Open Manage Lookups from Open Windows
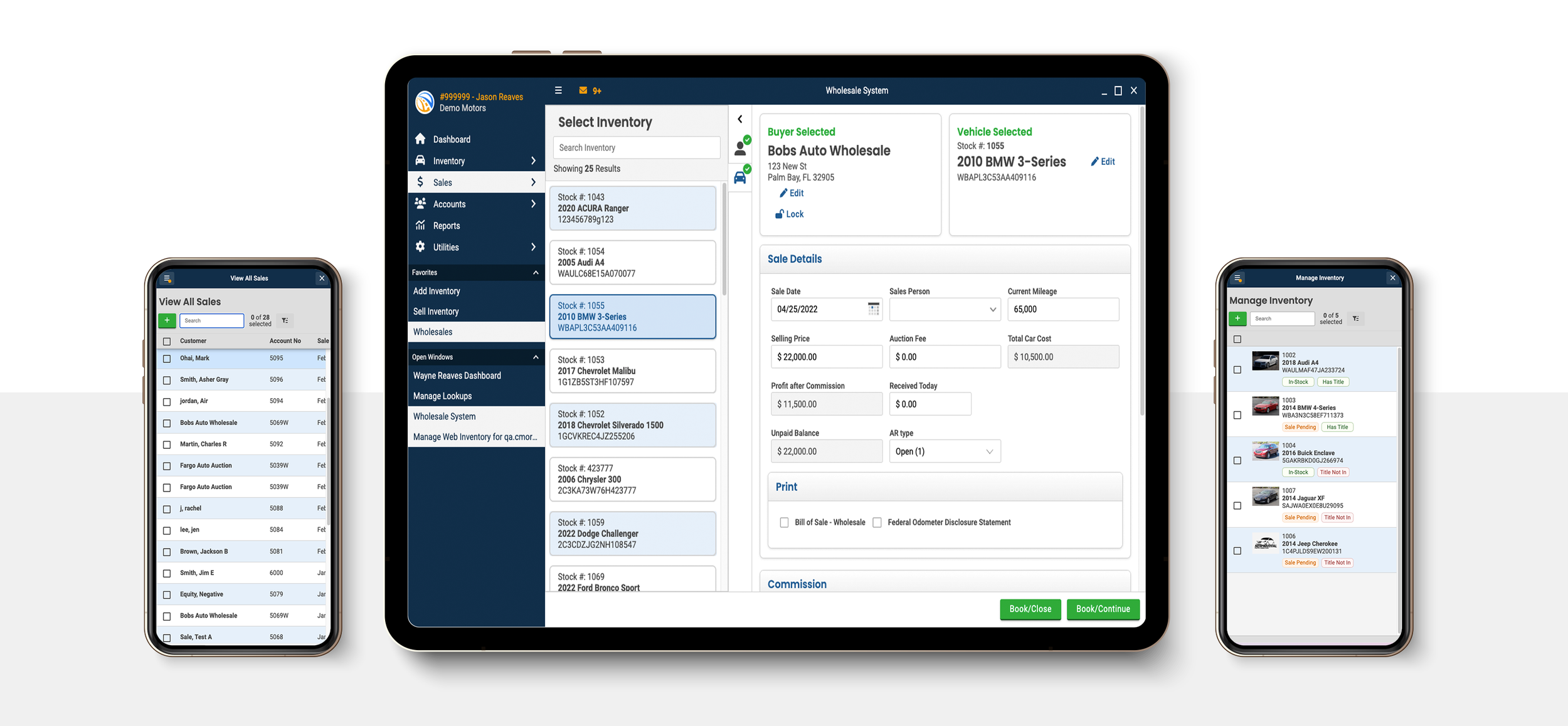The width and height of the screenshot is (1568, 726). [442, 396]
